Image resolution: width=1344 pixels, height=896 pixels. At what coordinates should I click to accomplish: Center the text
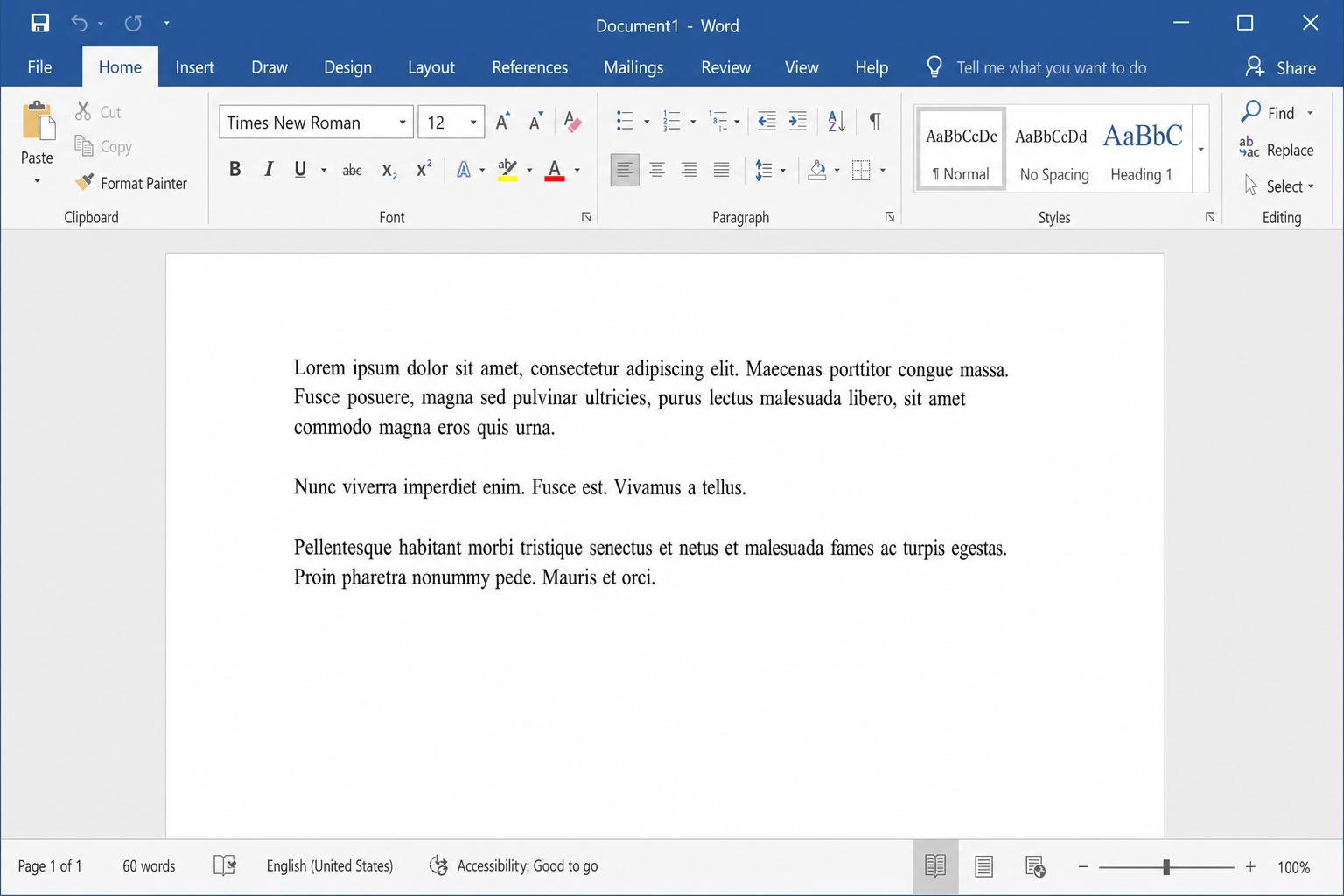[657, 170]
